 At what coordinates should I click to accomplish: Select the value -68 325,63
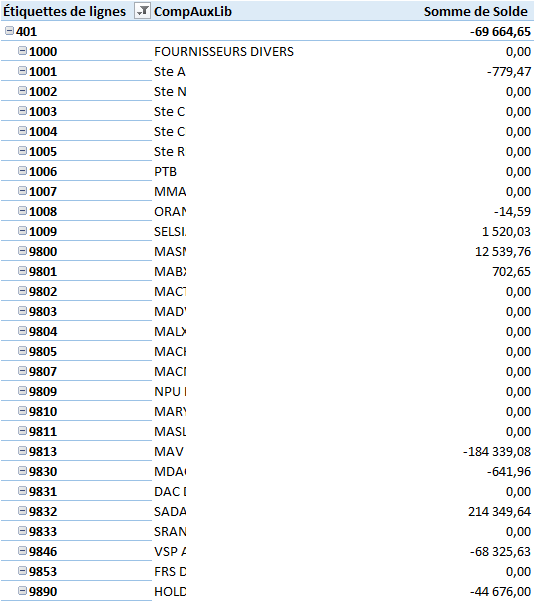(500, 551)
